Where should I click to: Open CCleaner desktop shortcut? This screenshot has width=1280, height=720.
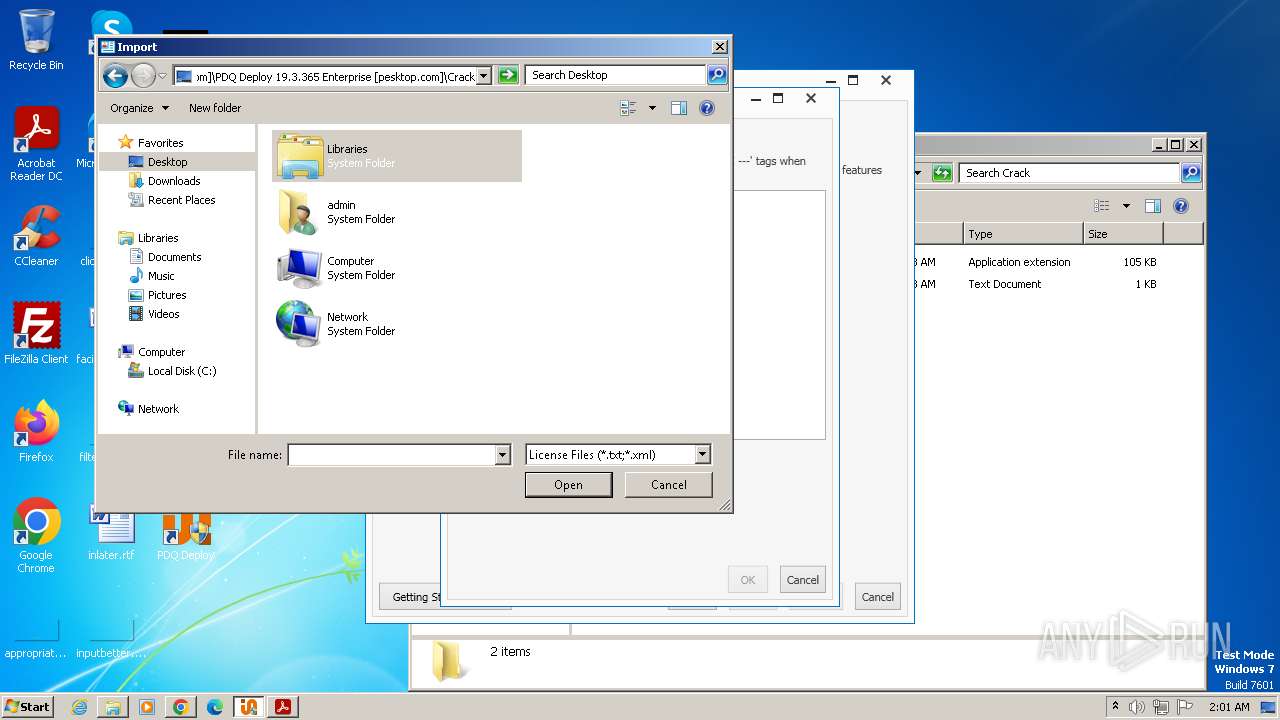click(x=36, y=236)
